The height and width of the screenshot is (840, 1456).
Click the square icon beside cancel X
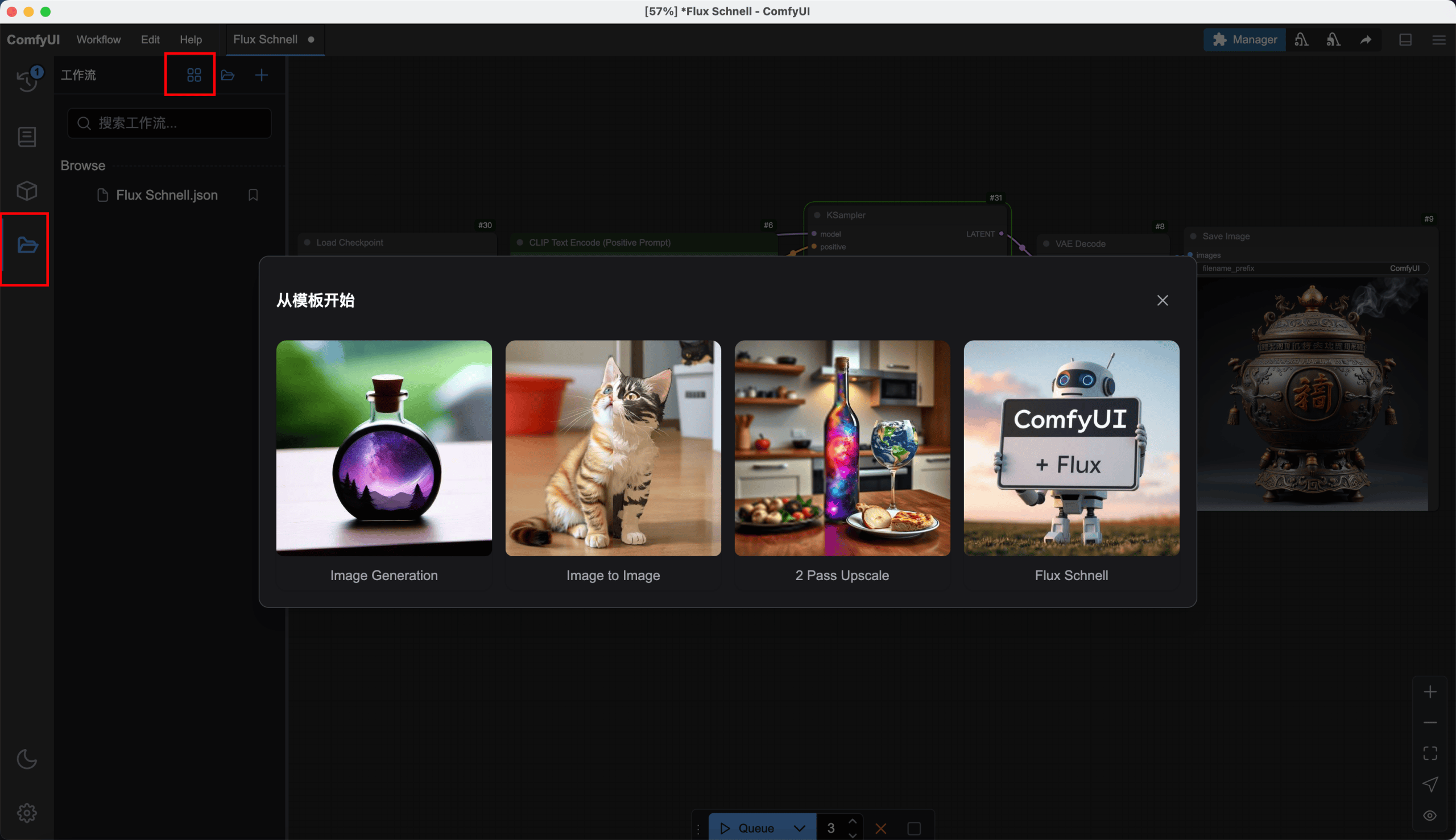(x=914, y=829)
